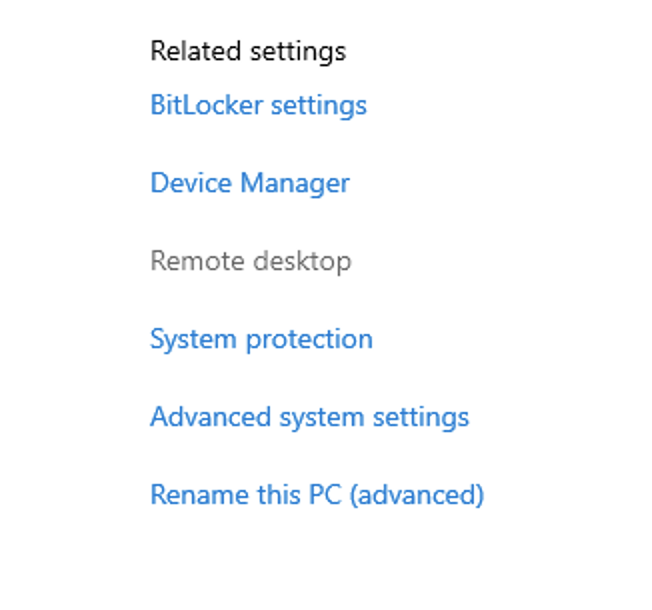The width and height of the screenshot is (652, 610).
Task: Select the System protection hyperlink
Action: [261, 340]
